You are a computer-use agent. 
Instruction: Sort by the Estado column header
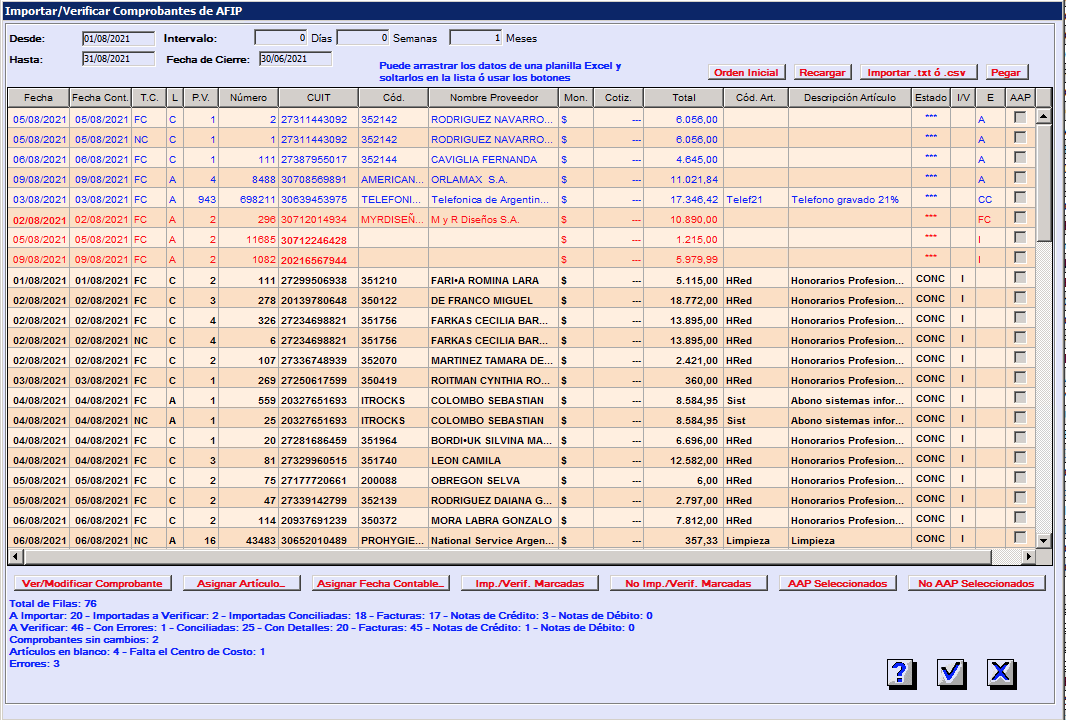click(x=931, y=98)
